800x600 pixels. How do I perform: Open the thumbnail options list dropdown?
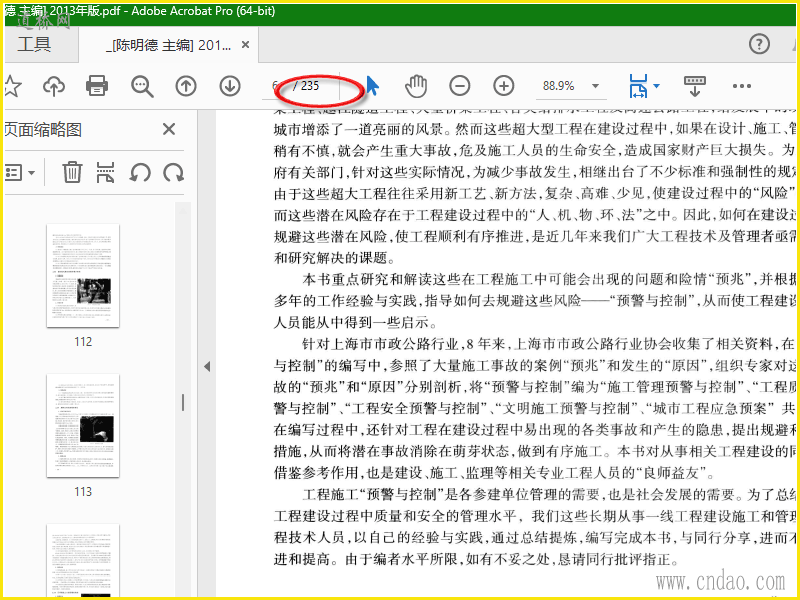(19, 172)
